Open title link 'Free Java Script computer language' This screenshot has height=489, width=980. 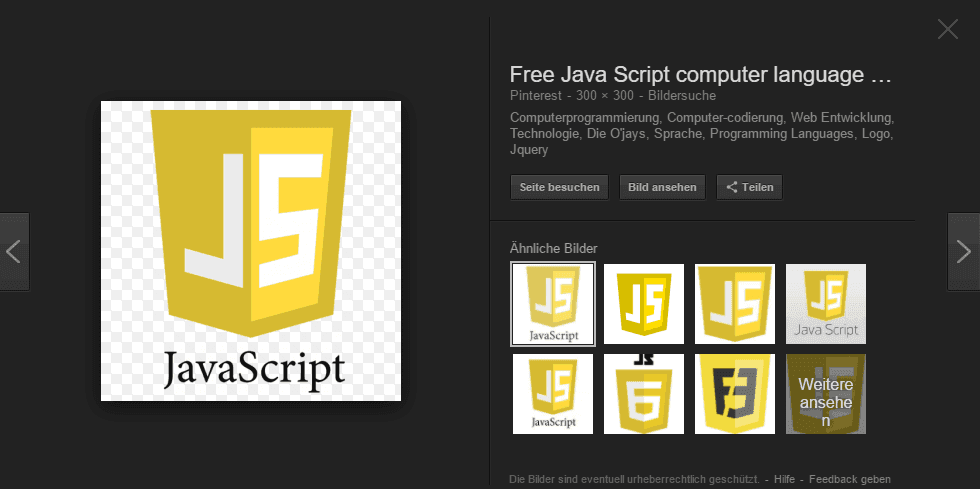[700, 75]
